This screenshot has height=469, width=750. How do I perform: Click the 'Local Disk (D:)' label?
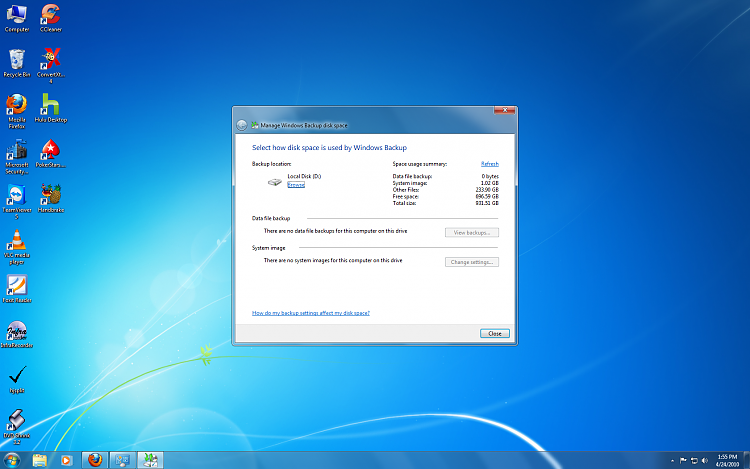(x=304, y=176)
